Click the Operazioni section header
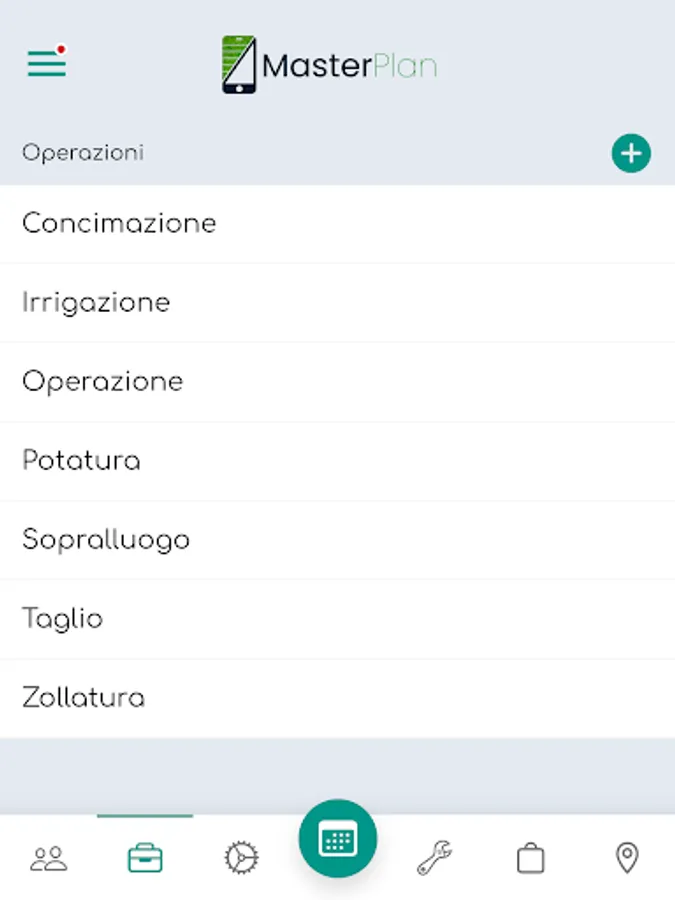 (x=83, y=153)
